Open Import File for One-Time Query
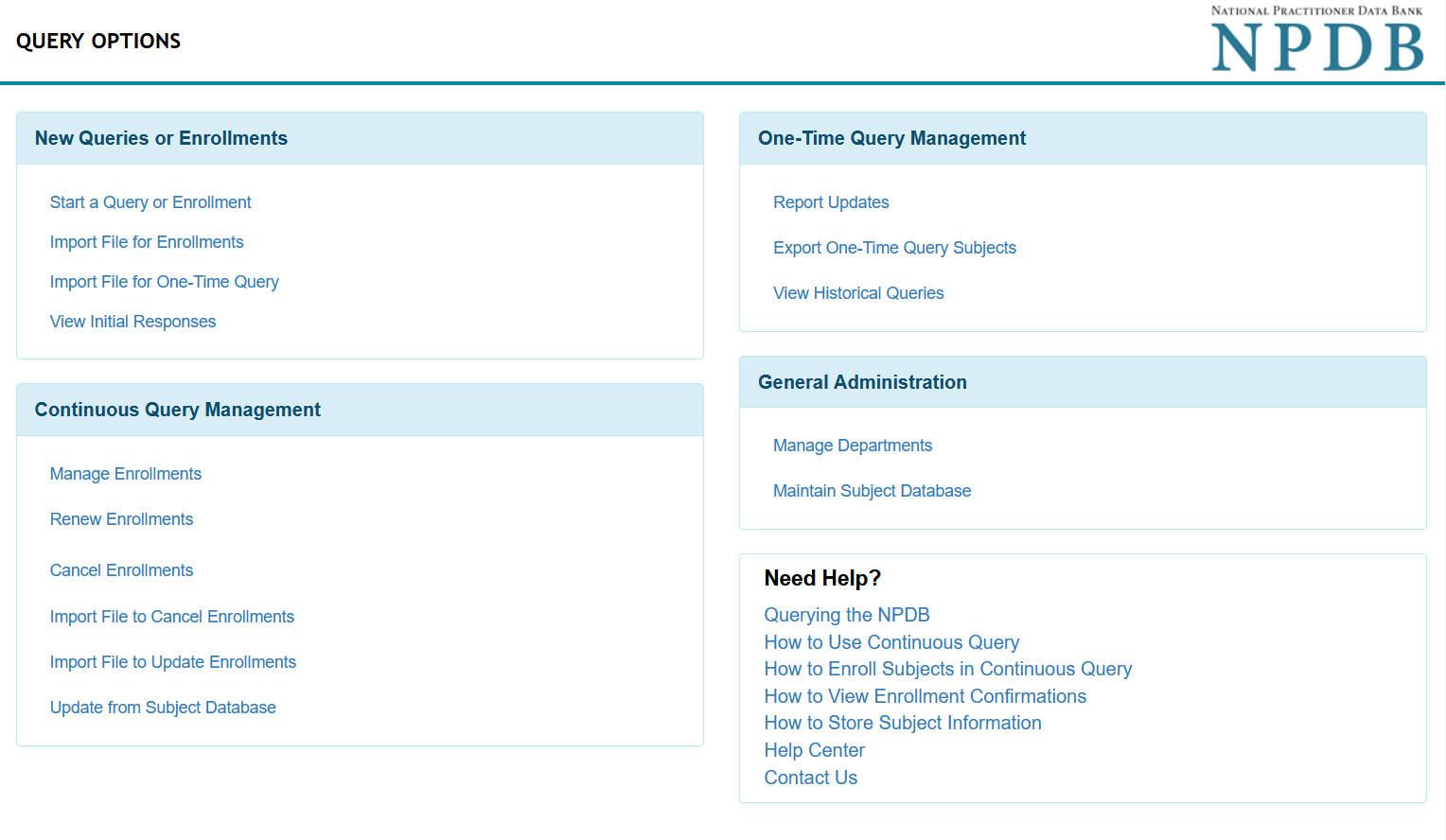The height and width of the screenshot is (840, 1446). tap(164, 281)
